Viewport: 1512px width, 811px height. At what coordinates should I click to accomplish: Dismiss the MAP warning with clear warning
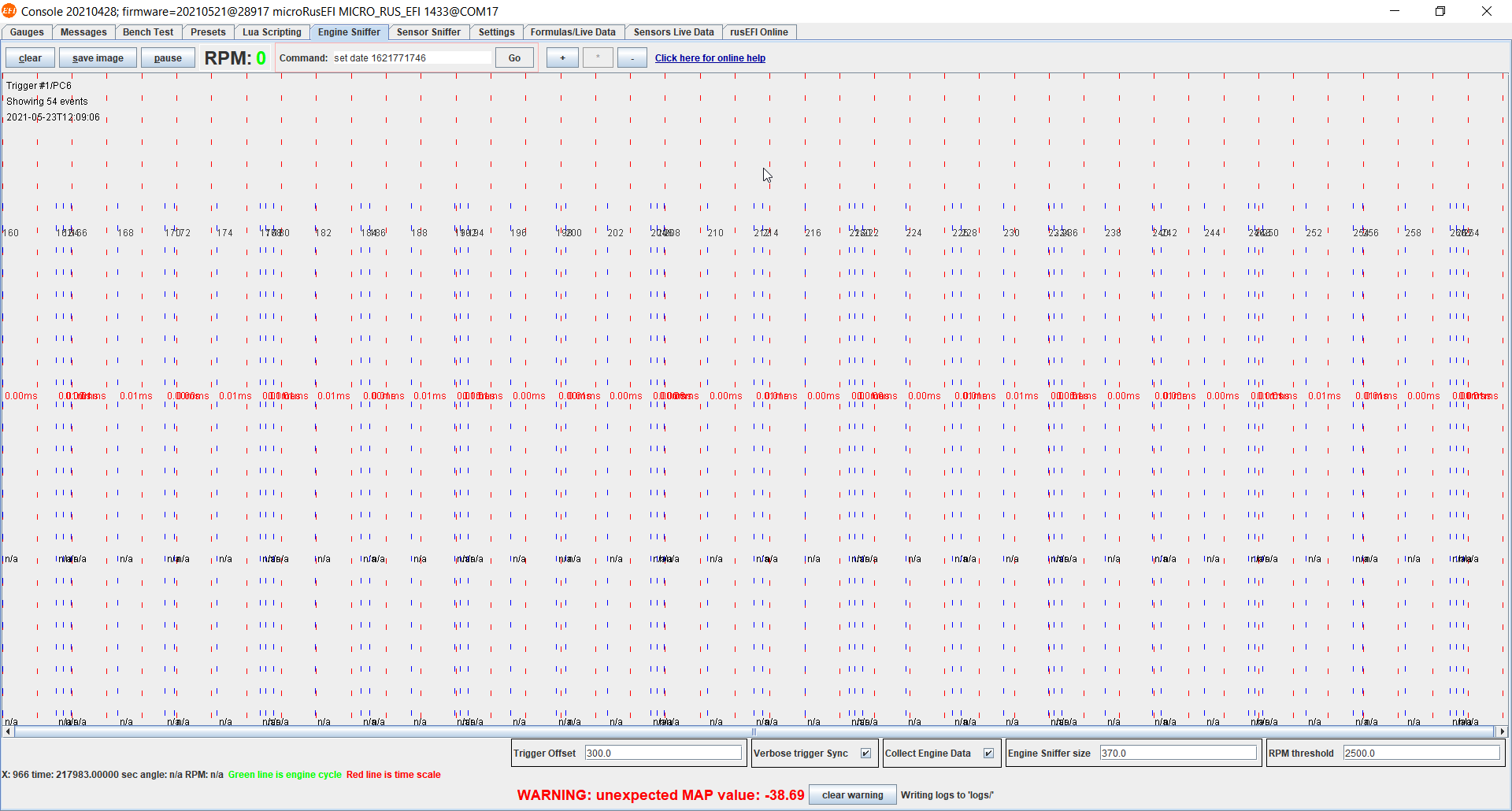coord(852,795)
